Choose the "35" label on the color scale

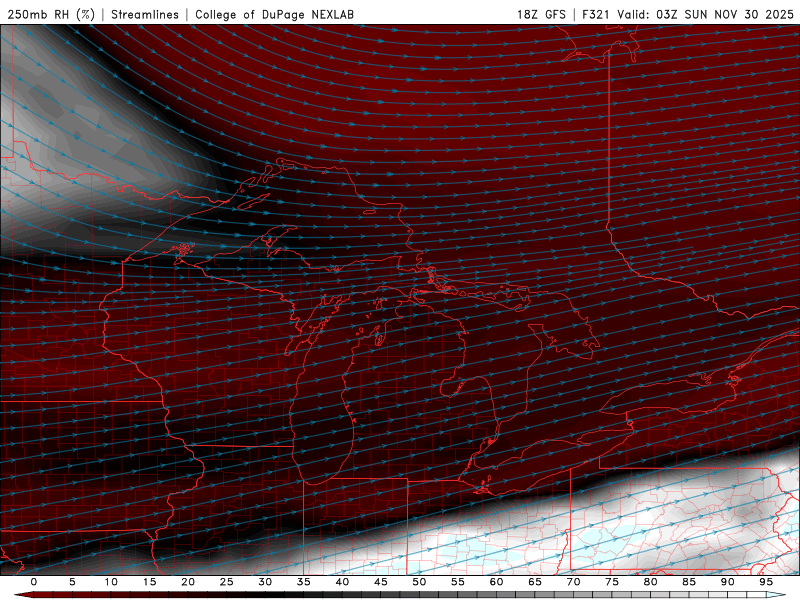click(x=303, y=582)
